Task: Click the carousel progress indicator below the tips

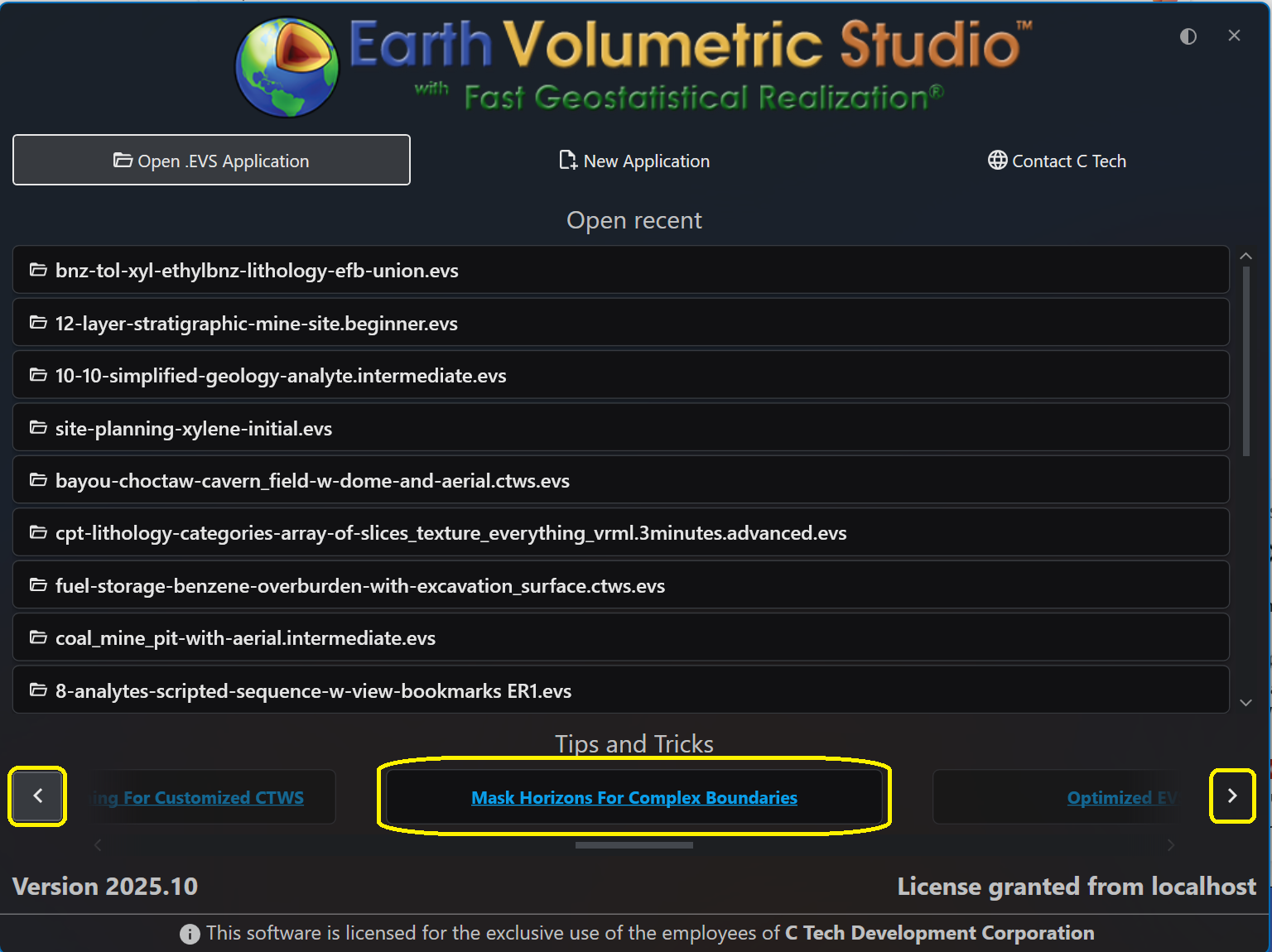Action: pos(634,845)
